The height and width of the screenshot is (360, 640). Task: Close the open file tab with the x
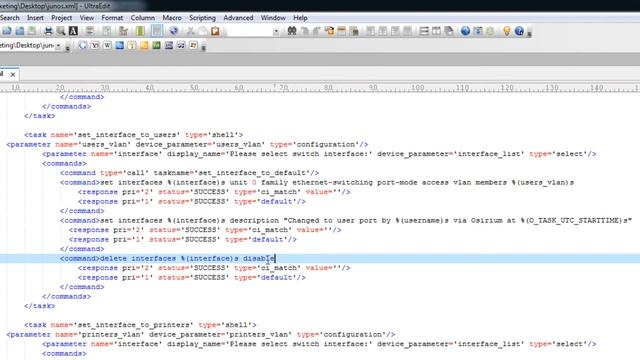coord(13,74)
